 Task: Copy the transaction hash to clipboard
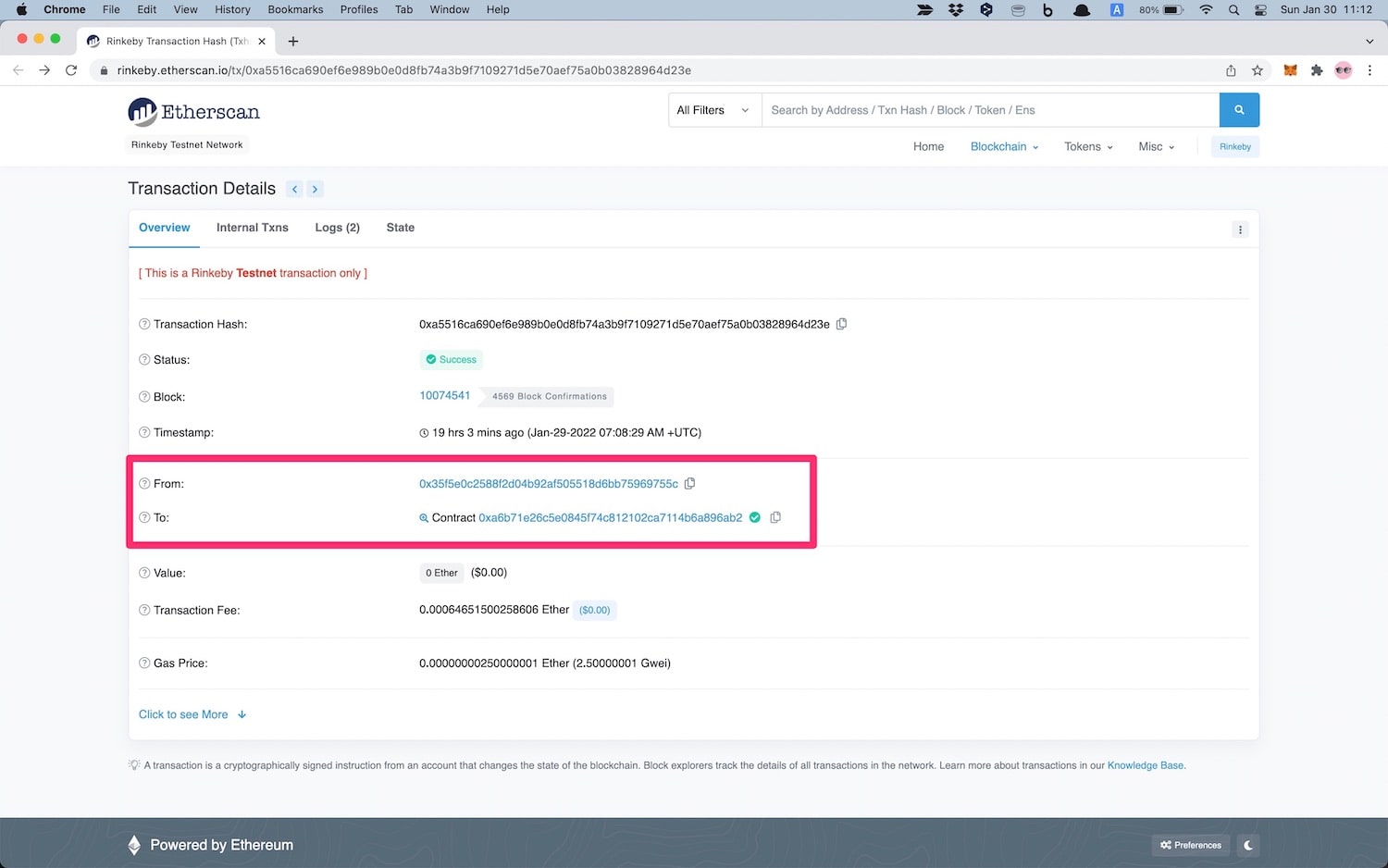click(x=841, y=324)
